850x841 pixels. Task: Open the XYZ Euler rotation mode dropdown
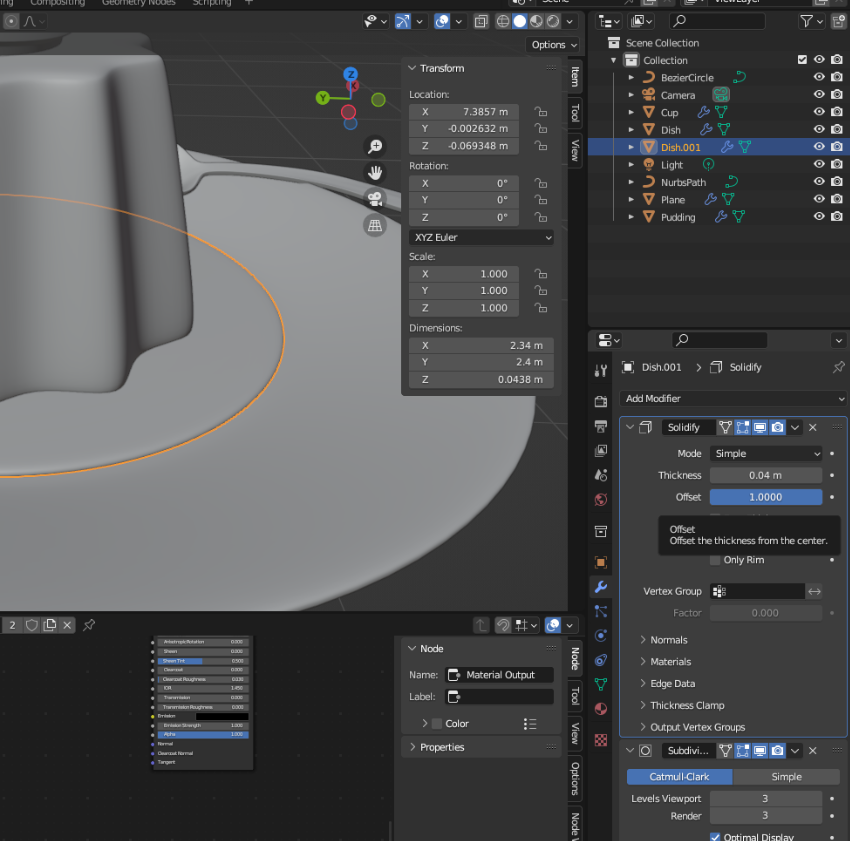[x=481, y=237]
